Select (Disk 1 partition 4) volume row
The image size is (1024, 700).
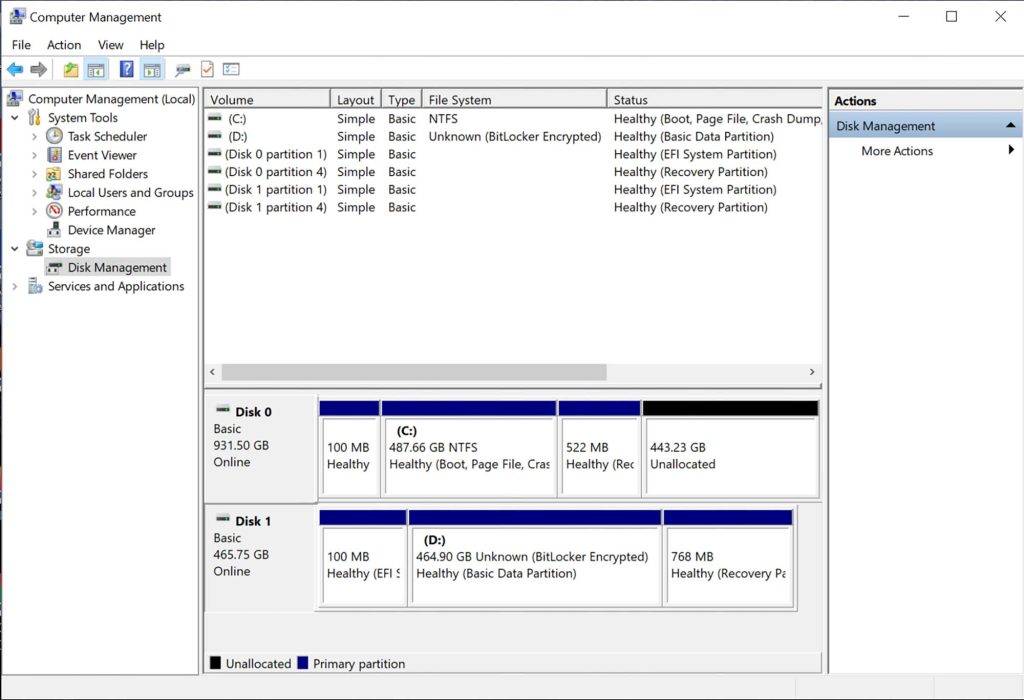[513, 207]
